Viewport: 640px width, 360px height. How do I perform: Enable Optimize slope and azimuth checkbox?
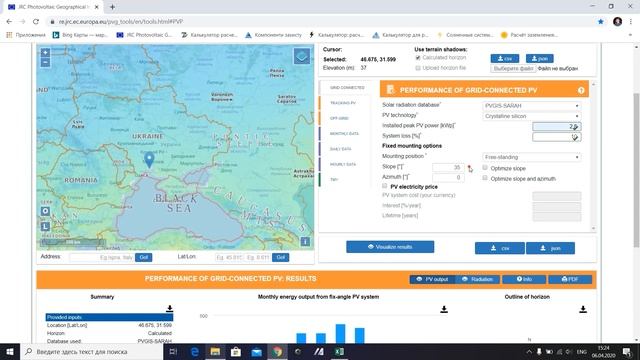tap(485, 178)
